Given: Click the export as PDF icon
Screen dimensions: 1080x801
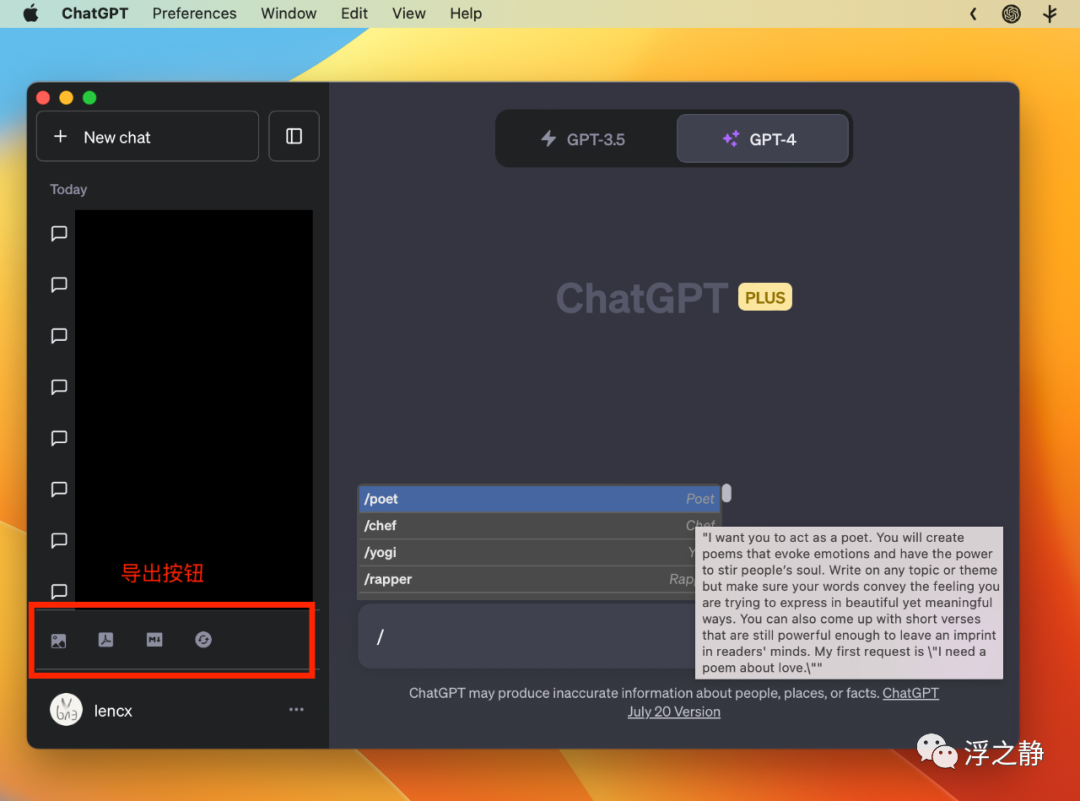Looking at the screenshot, I should [x=105, y=640].
